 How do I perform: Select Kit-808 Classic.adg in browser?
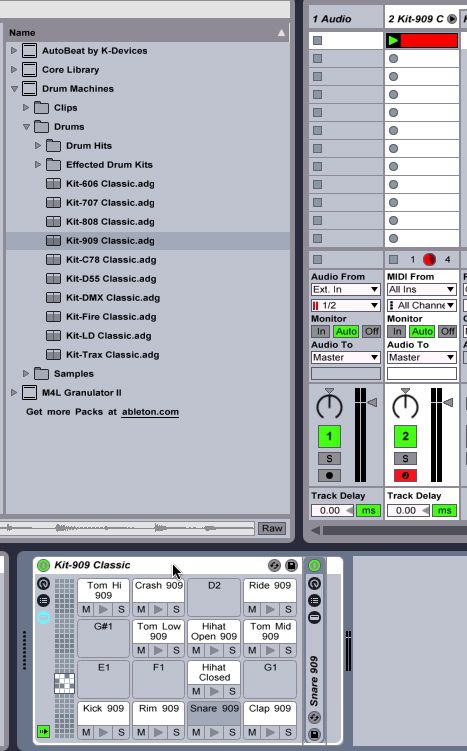pyautogui.click(x=110, y=222)
